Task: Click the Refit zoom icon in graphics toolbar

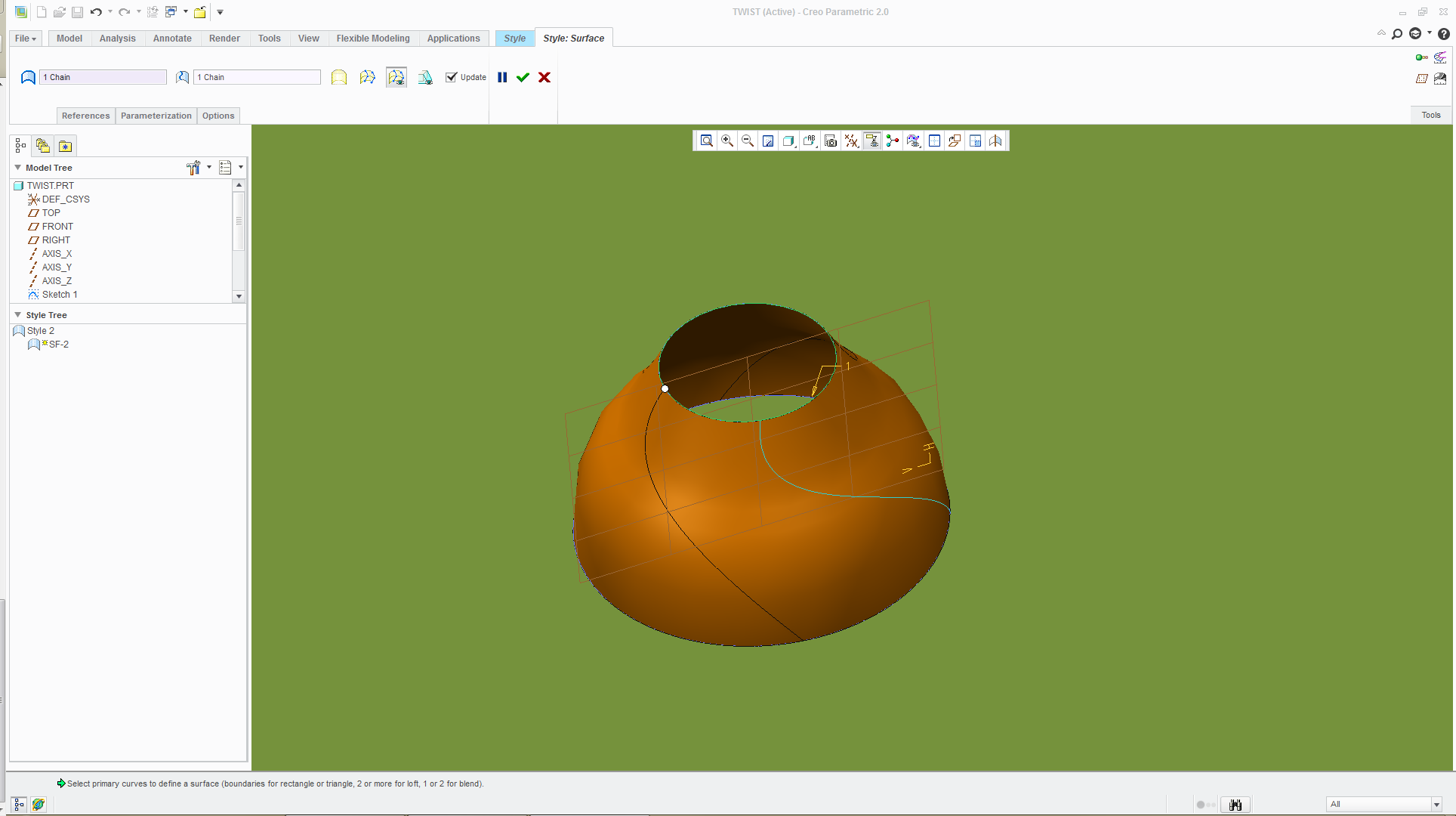Action: pyautogui.click(x=706, y=141)
